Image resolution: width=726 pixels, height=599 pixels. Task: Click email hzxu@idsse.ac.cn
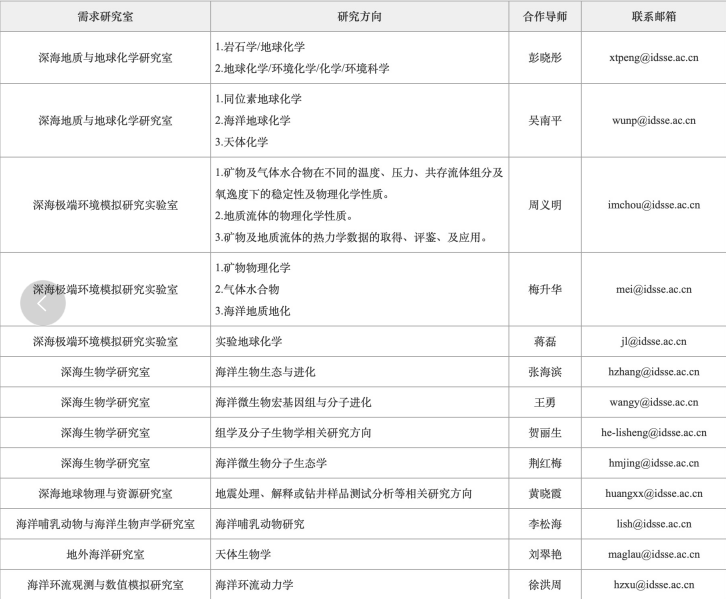[654, 585]
